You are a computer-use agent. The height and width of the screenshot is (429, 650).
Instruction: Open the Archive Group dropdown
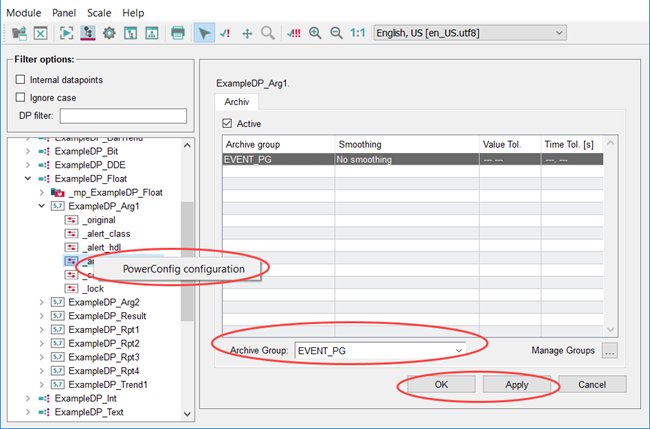[380, 350]
